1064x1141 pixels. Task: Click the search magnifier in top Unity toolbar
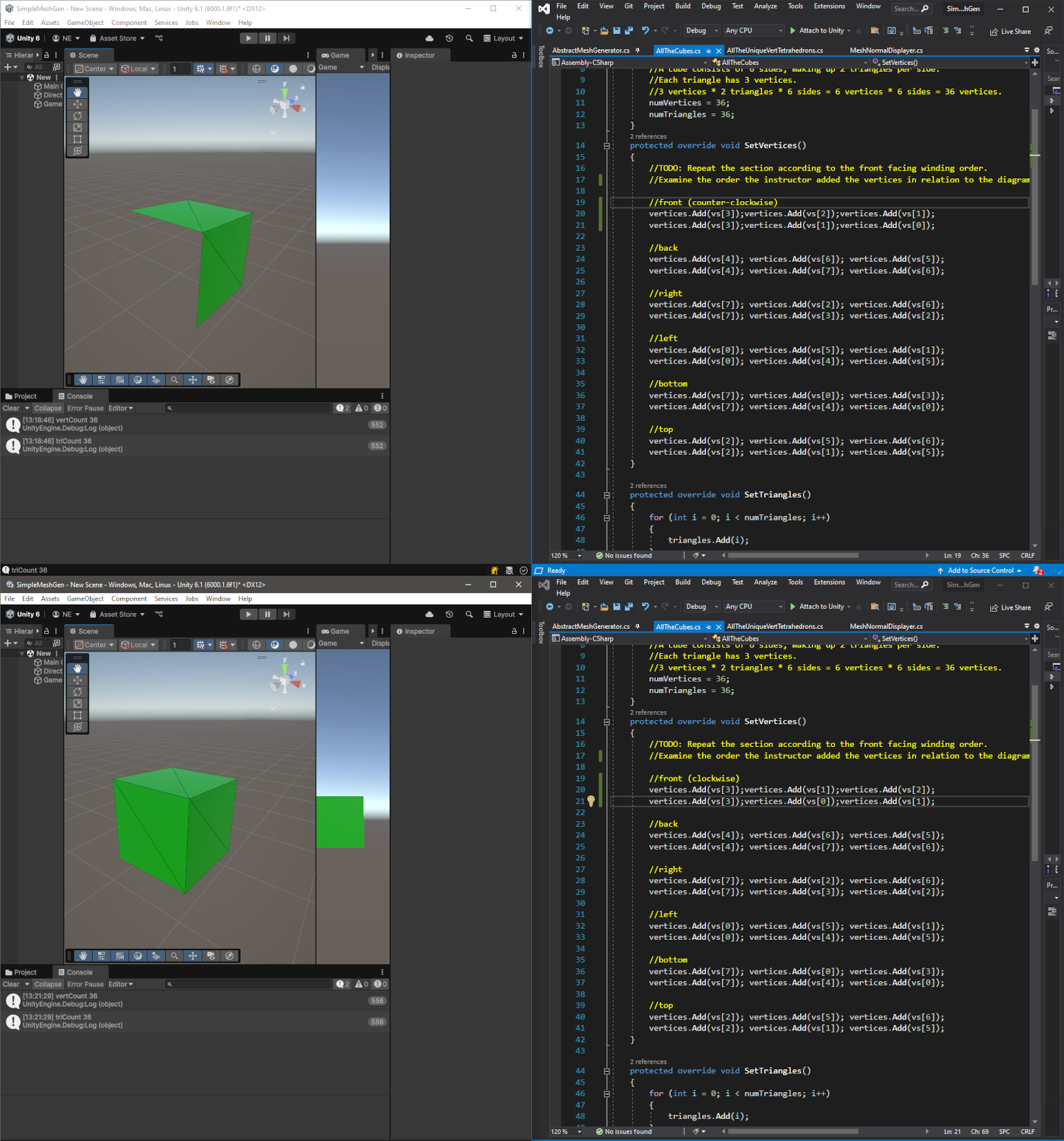(469, 38)
